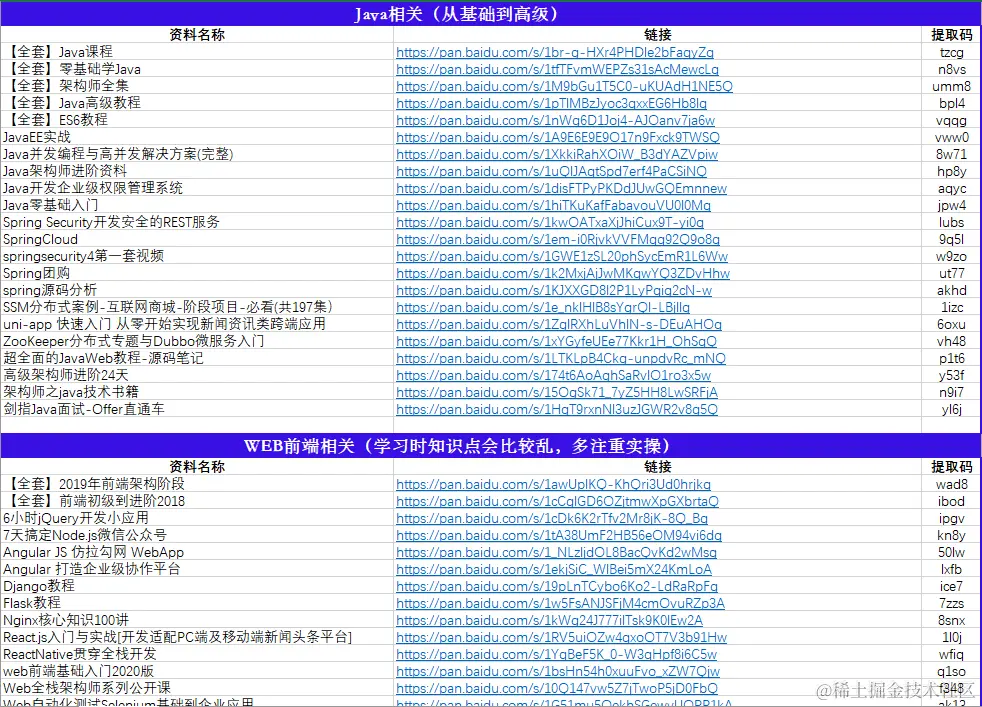Open the link for 【全套】架构师全集

[x=564, y=86]
